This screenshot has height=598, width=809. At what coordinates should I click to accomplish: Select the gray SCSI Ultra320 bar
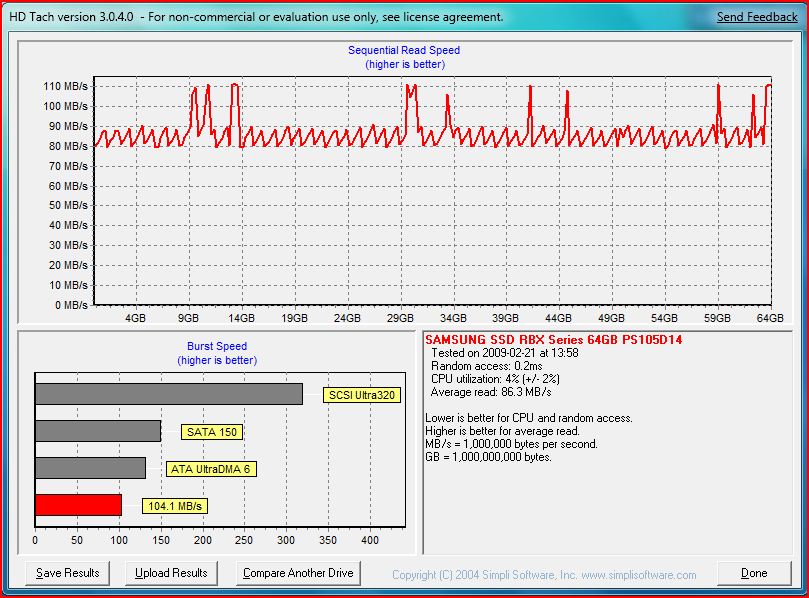168,394
